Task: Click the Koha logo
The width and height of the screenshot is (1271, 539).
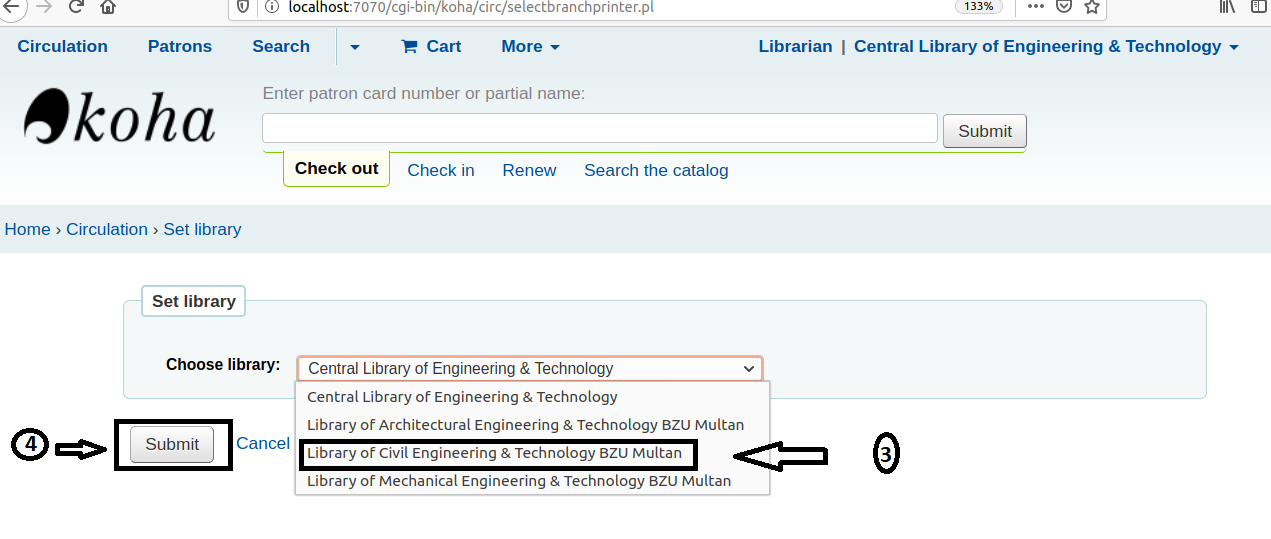Action: tap(120, 116)
